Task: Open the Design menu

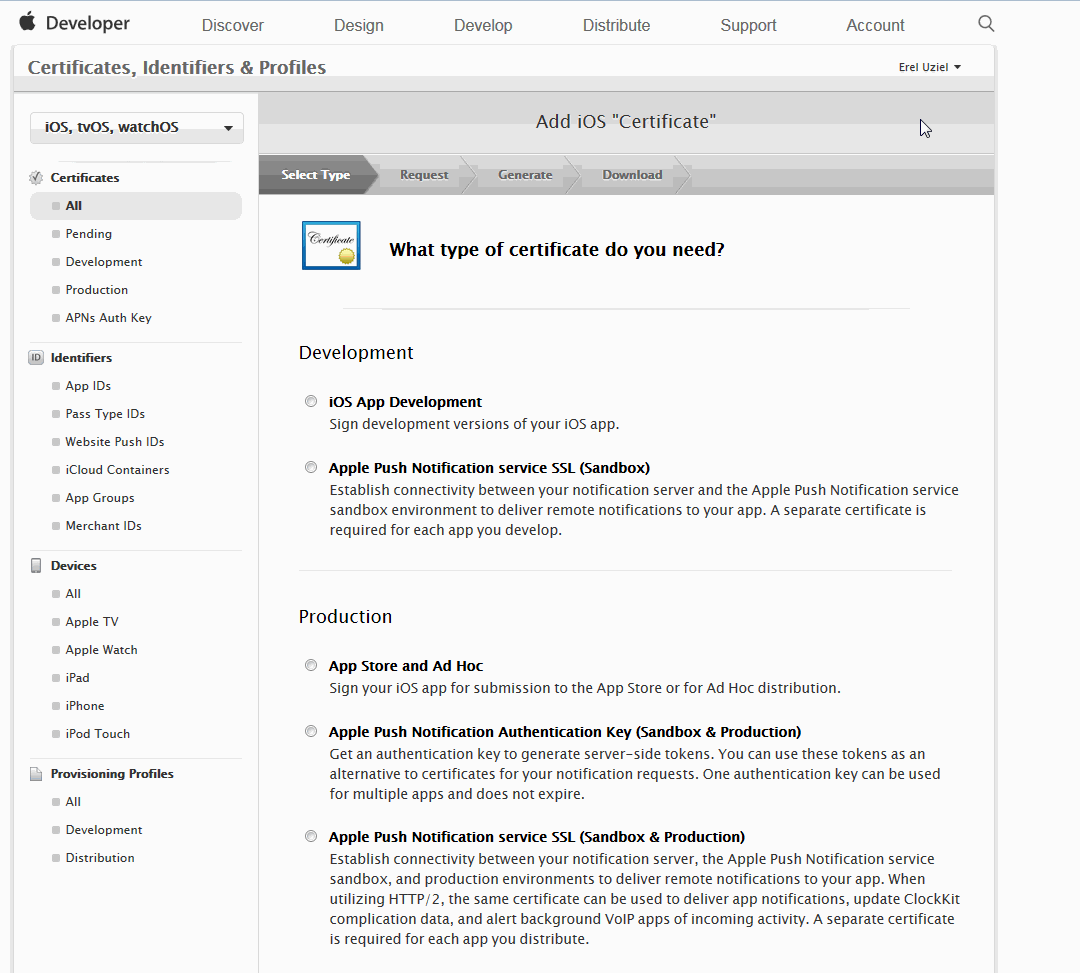Action: [359, 25]
